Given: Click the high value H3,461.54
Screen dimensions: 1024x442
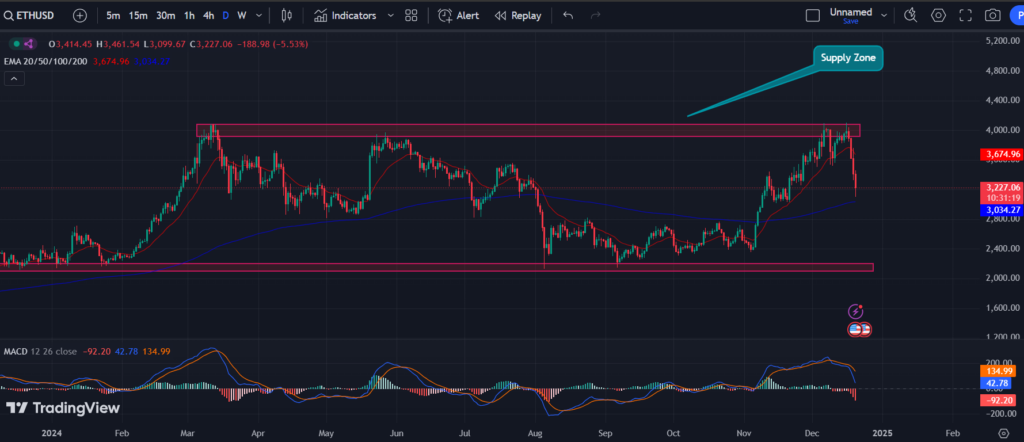Looking at the screenshot, I should tap(118, 44).
